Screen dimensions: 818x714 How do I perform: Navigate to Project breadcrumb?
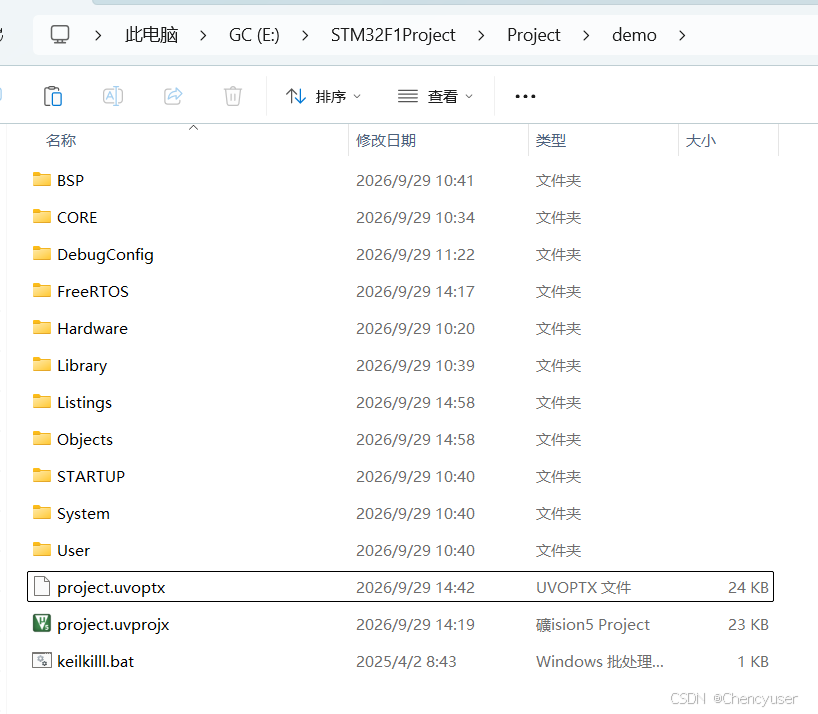click(534, 35)
